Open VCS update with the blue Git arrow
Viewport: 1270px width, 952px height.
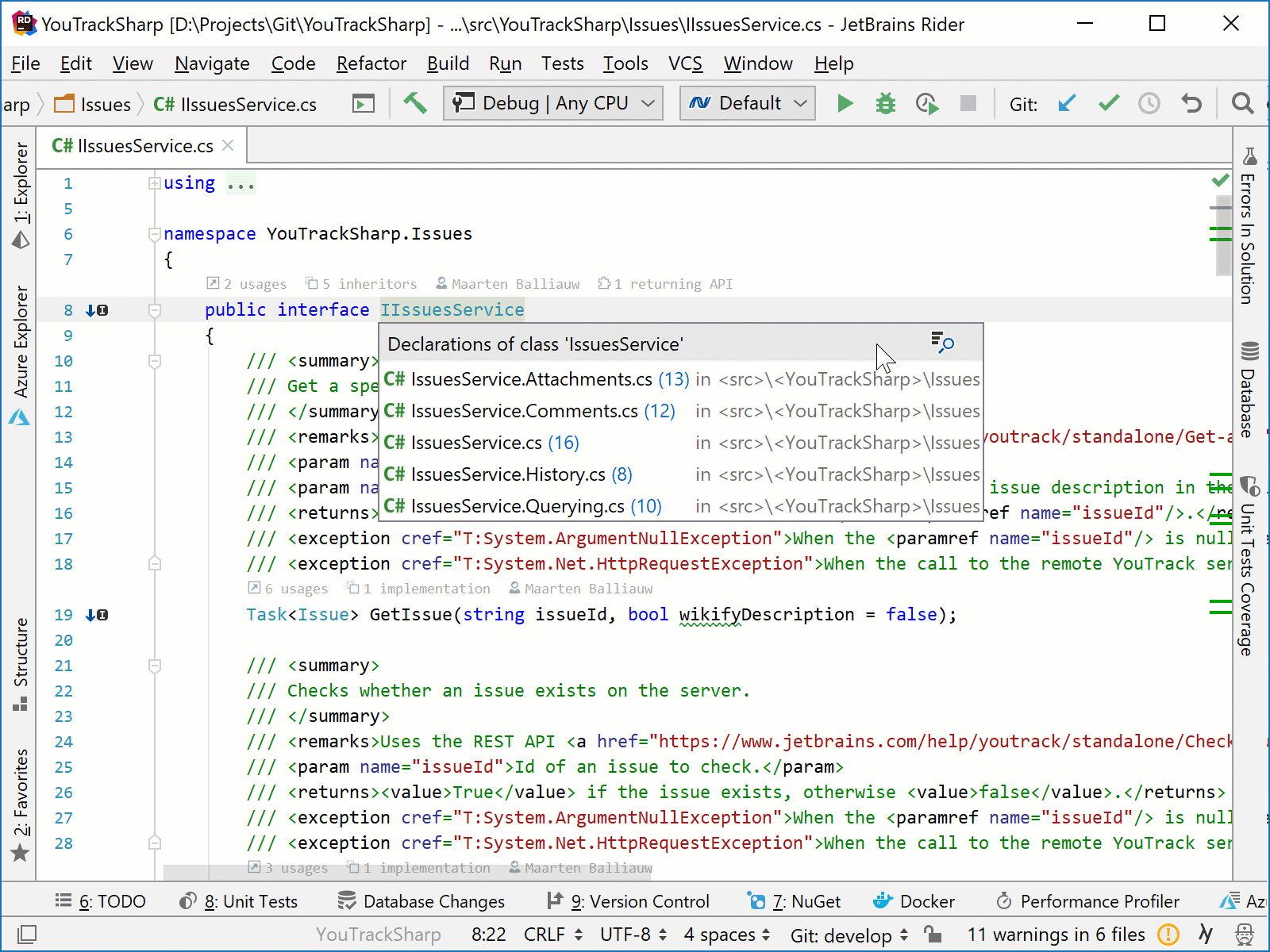[1068, 103]
